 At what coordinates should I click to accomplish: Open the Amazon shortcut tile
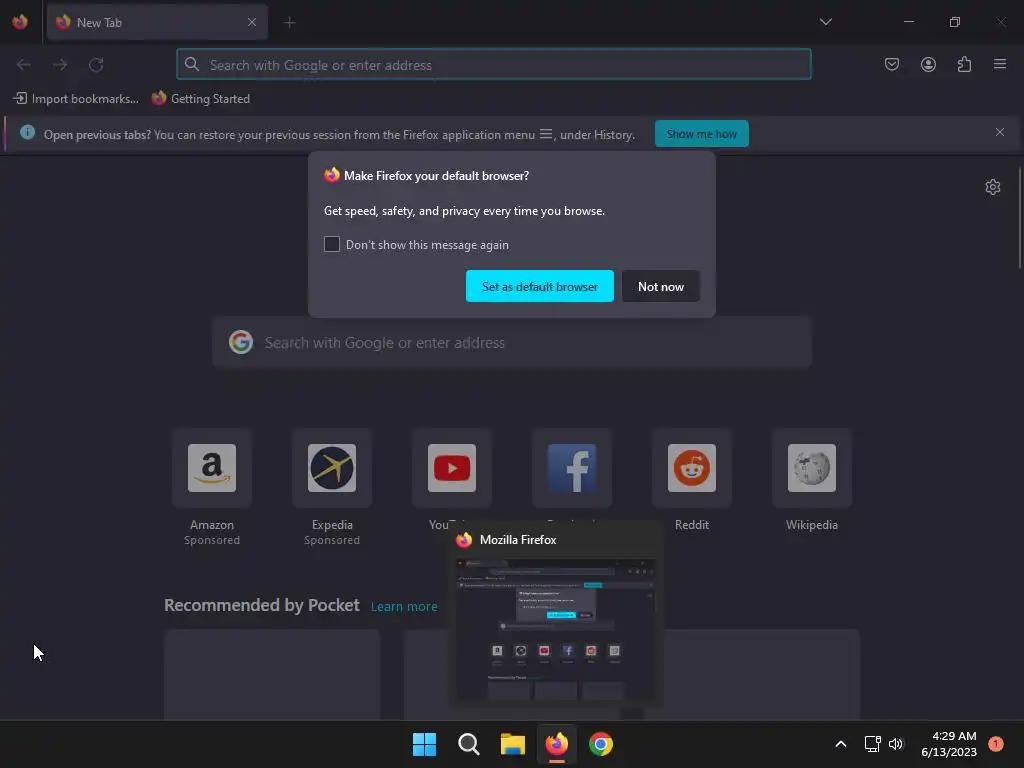pyautogui.click(x=212, y=468)
